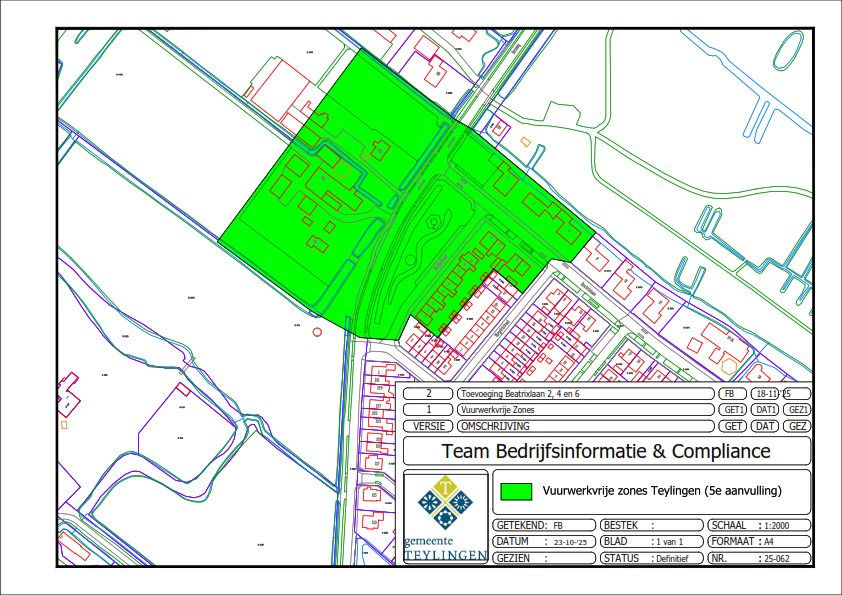Click the 'gemeente TEYLINGEN' text under logo
Viewport: 842px width, 595px height.
point(443,549)
